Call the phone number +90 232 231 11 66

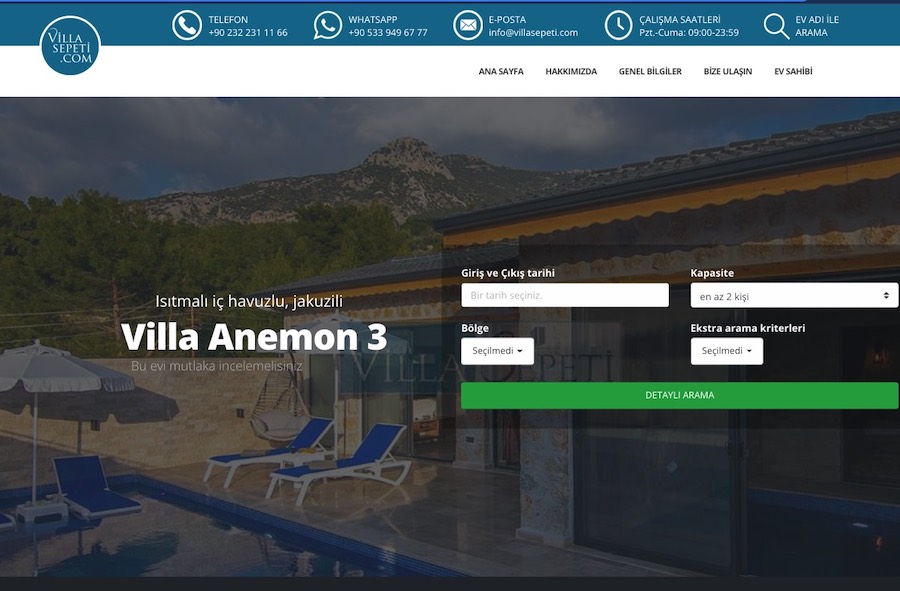coord(248,33)
